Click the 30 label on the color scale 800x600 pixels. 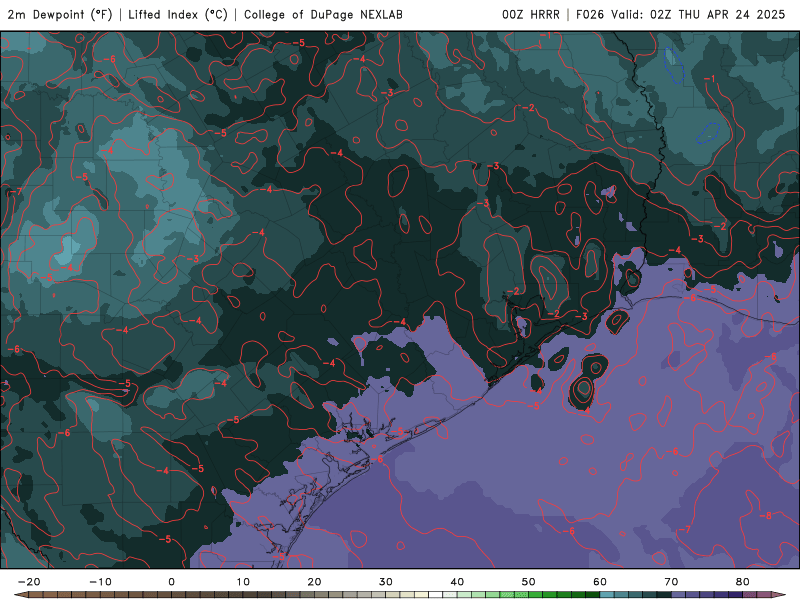[x=386, y=582]
